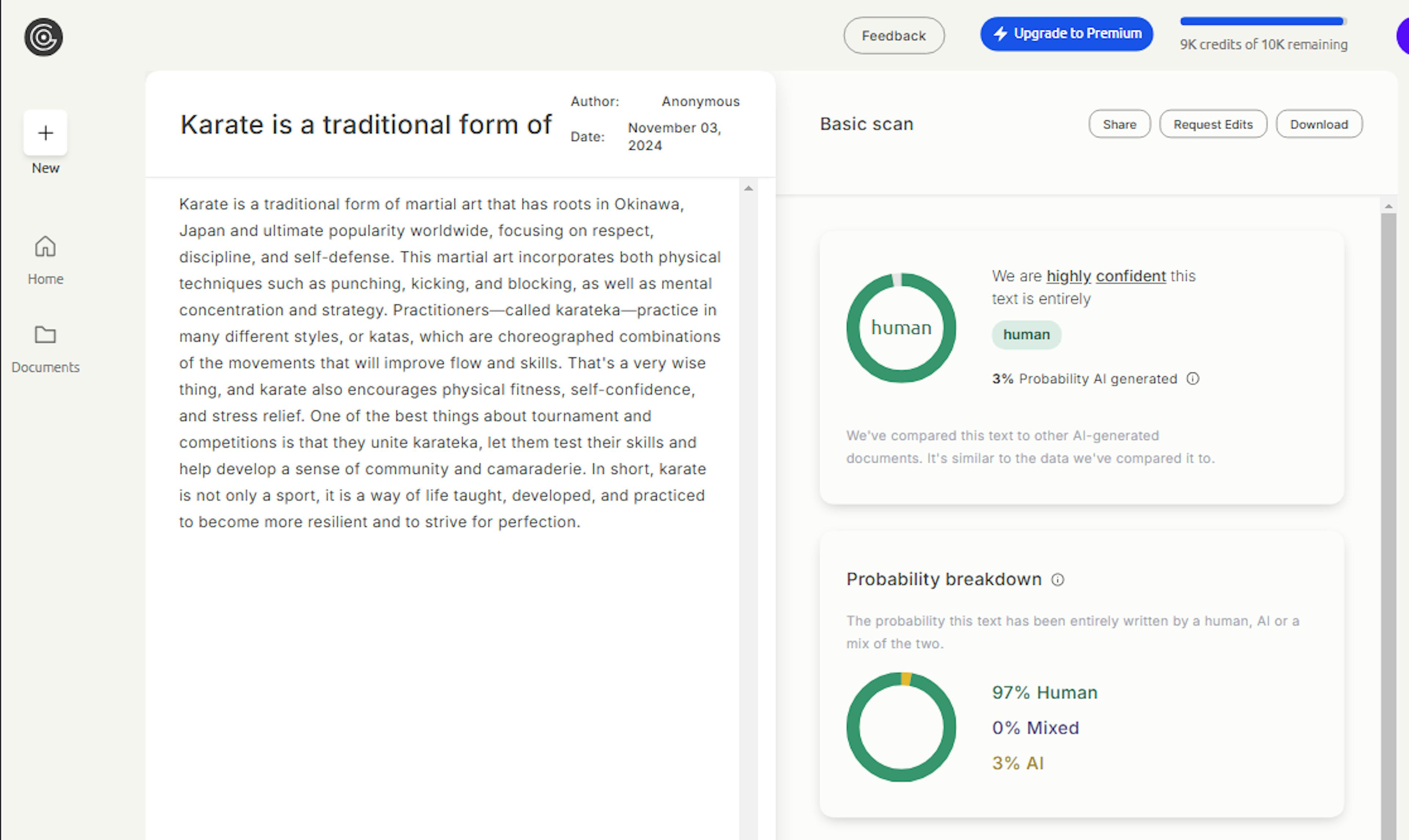Download the scan report
The height and width of the screenshot is (840, 1409).
(1319, 123)
